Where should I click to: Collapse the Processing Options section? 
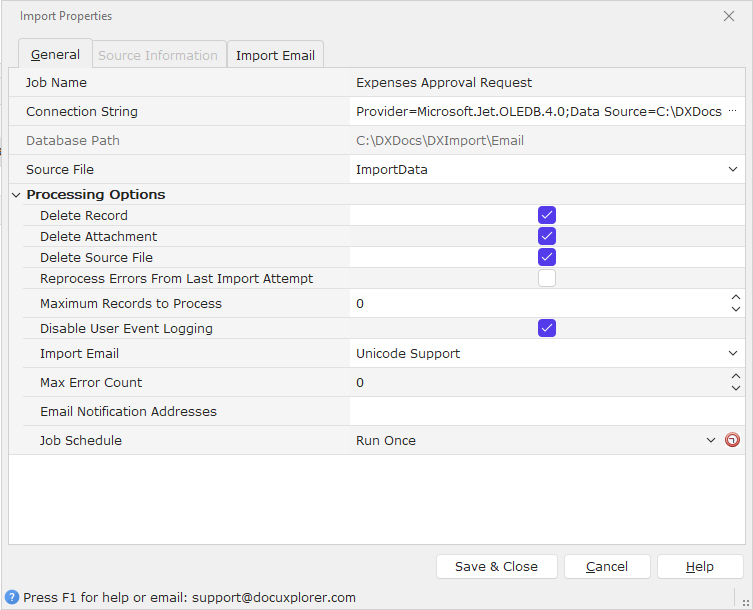pos(16,195)
